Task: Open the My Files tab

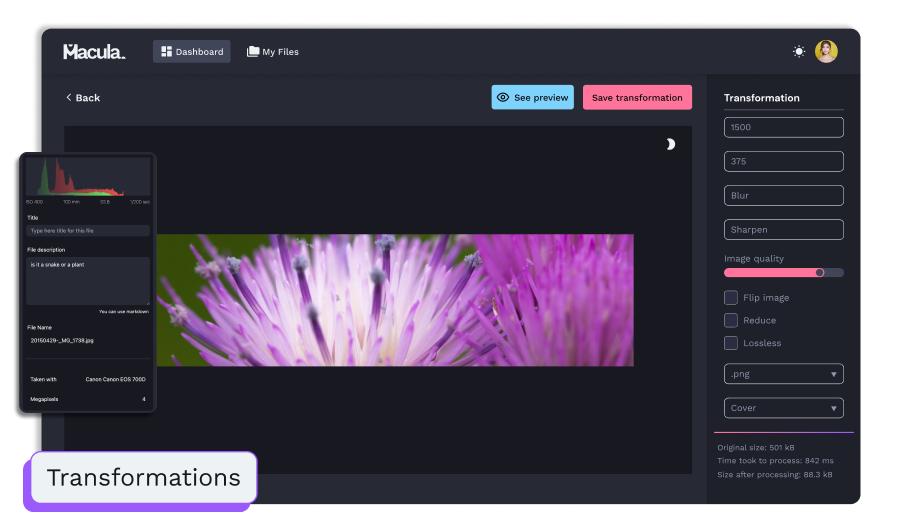Action: click(x=273, y=52)
